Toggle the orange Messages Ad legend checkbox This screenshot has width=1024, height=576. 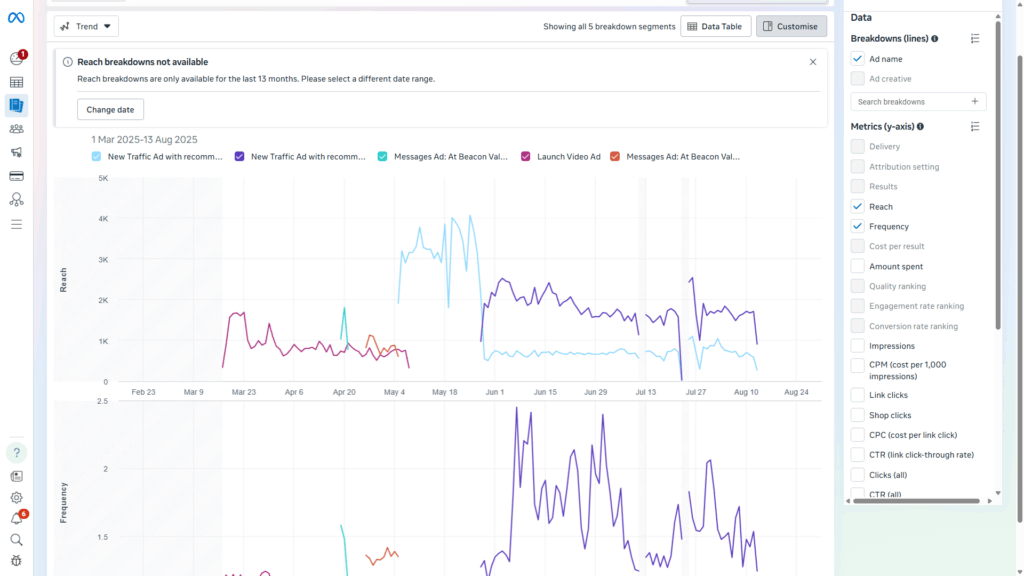(615, 157)
